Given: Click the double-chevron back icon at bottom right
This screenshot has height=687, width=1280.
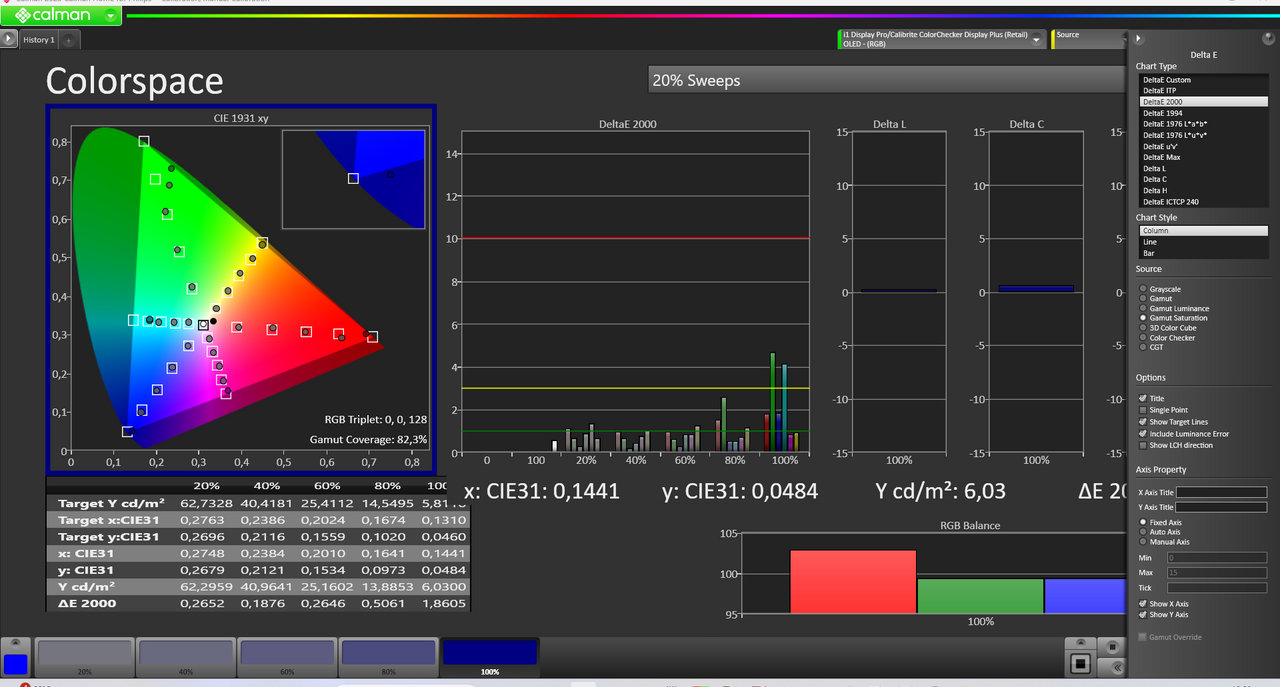Looking at the screenshot, I should 1117,666.
